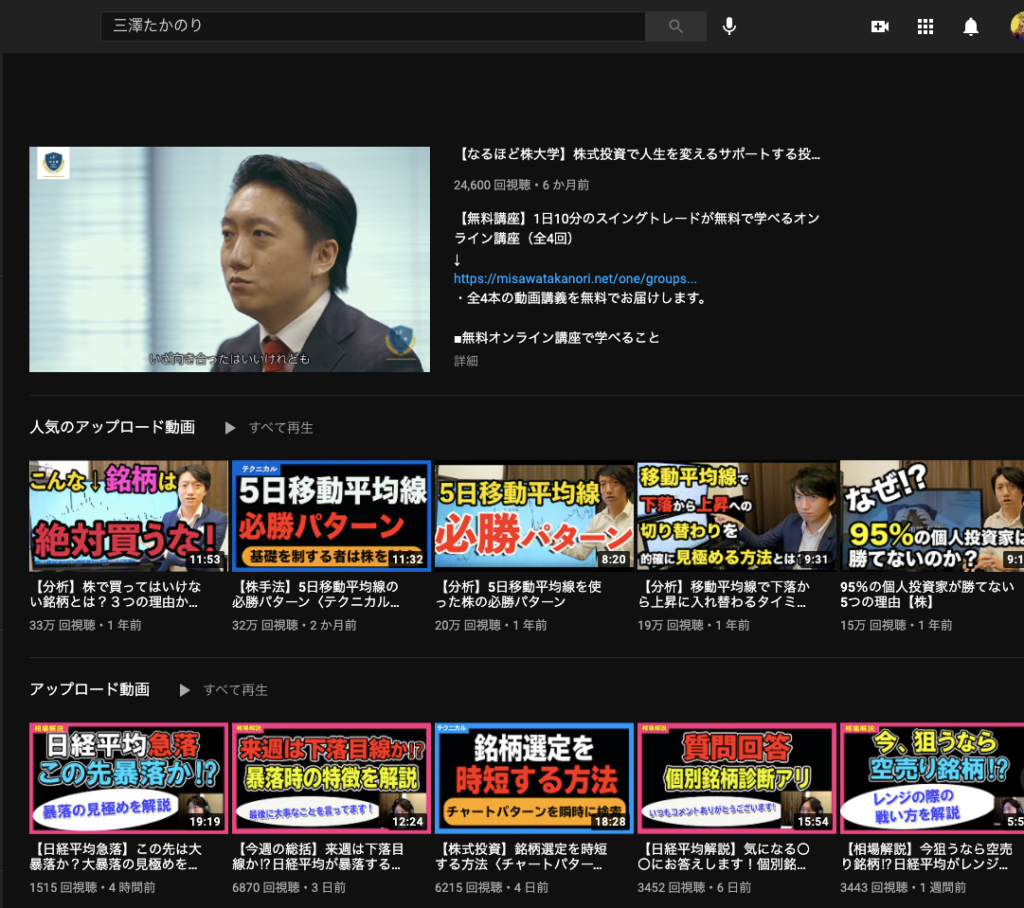Activate voice search microphone icon
The width and height of the screenshot is (1024, 908).
(x=729, y=26)
